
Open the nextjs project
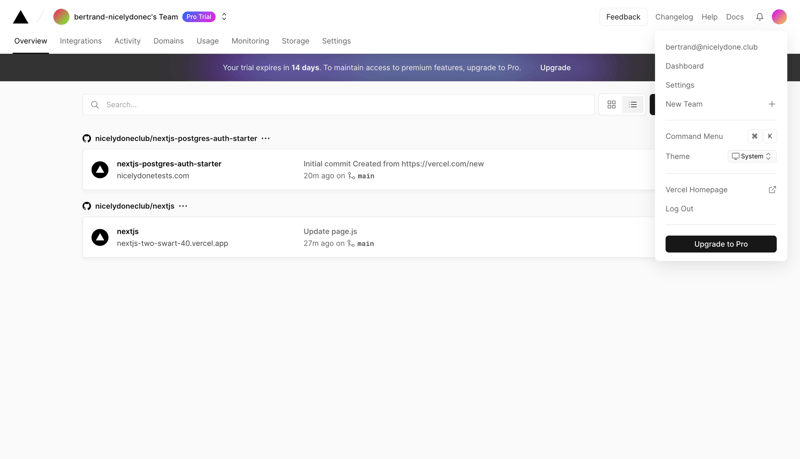coord(128,231)
